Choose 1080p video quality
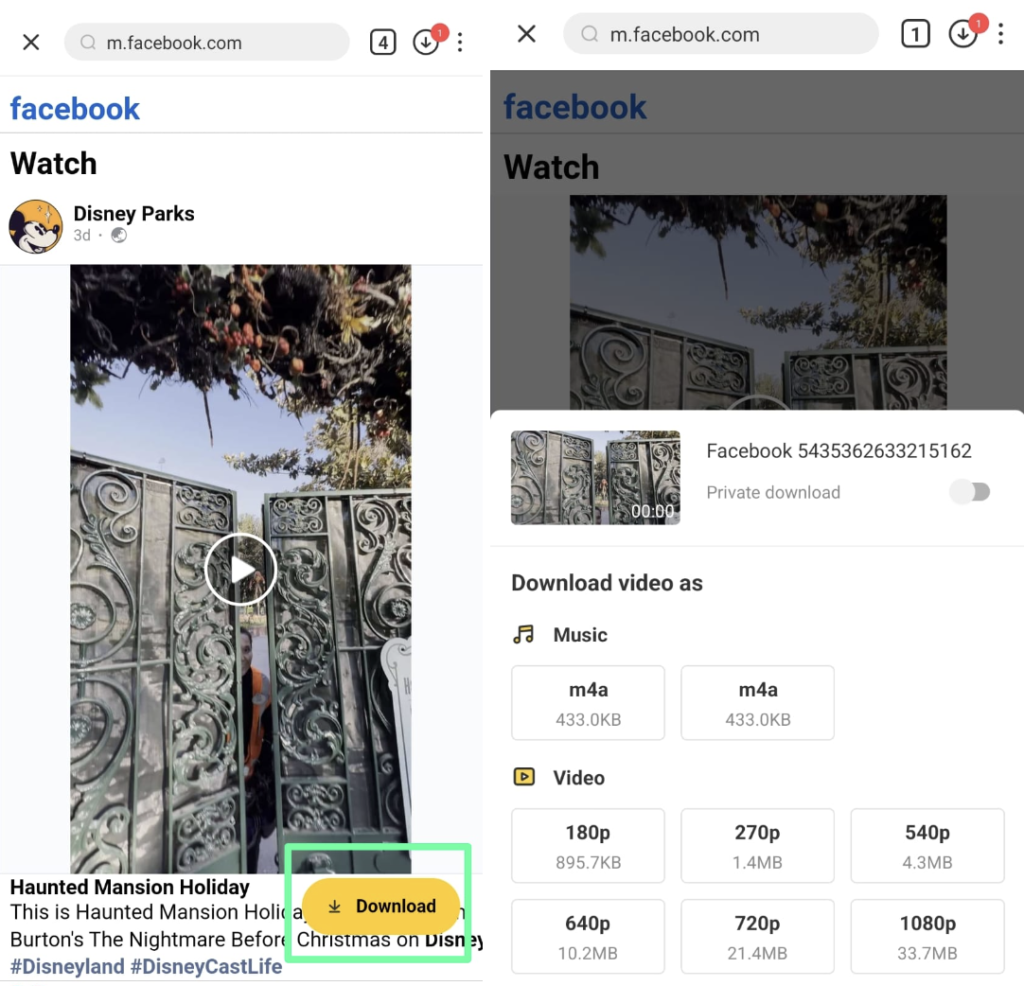This screenshot has width=1024, height=986. (x=927, y=936)
